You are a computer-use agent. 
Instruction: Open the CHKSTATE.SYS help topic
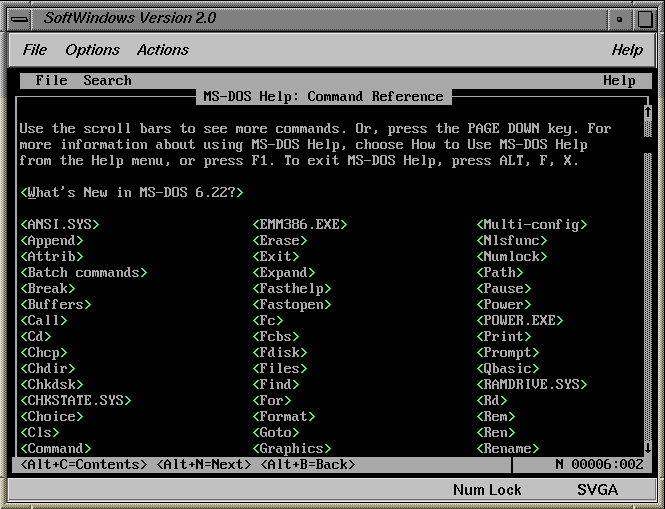(x=76, y=400)
